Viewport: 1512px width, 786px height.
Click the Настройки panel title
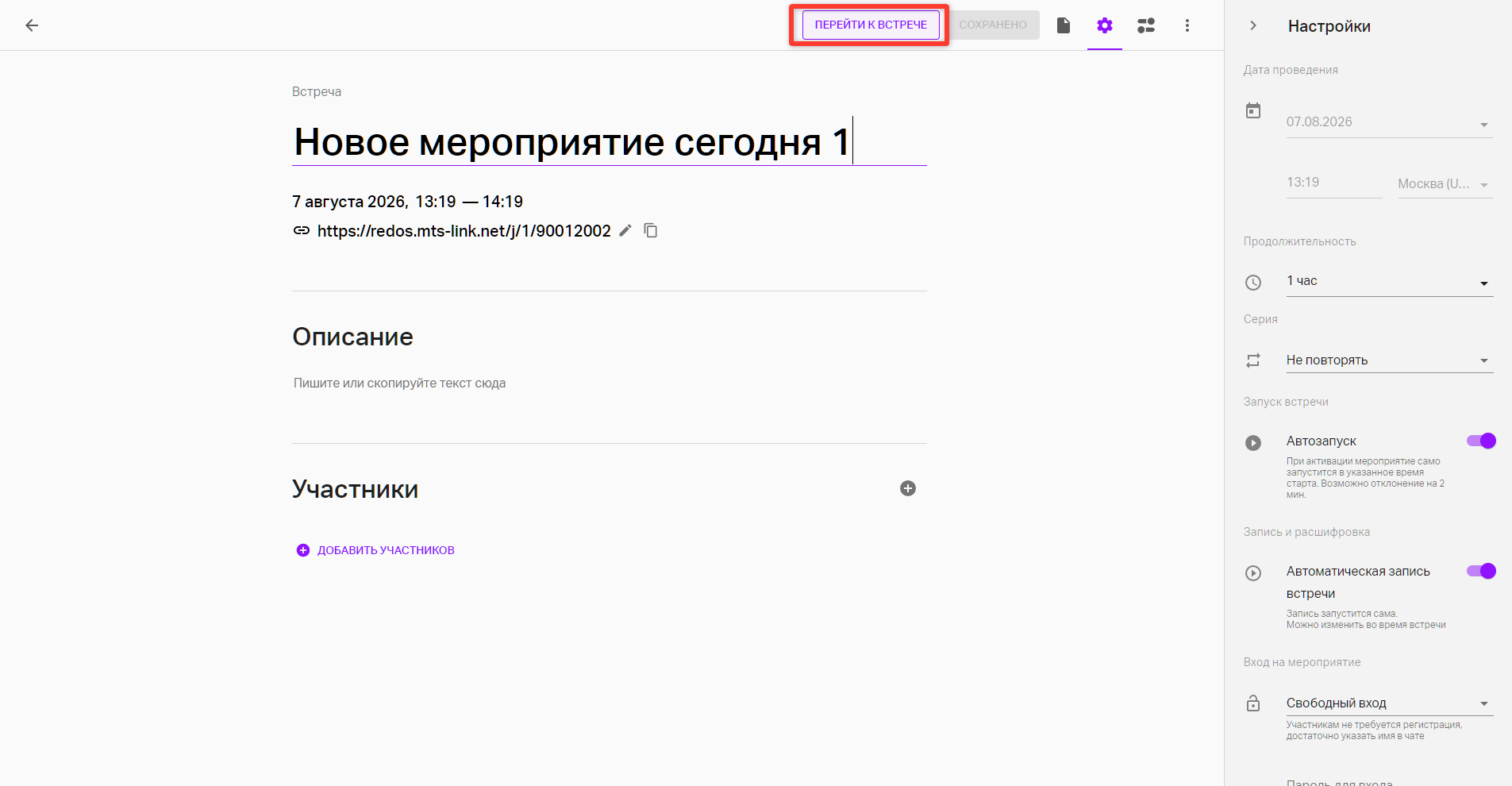point(1329,26)
